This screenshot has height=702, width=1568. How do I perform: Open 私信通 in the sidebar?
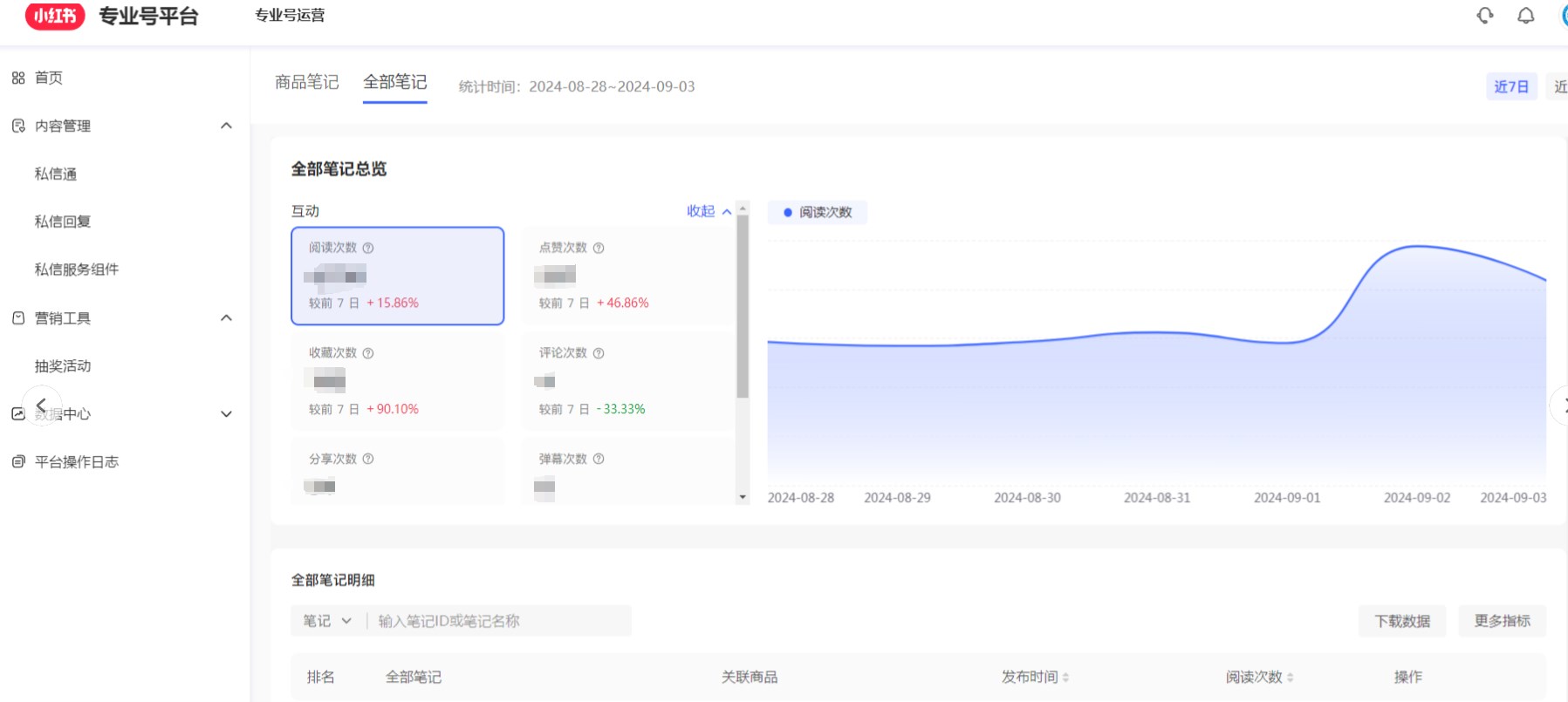pyautogui.click(x=56, y=174)
